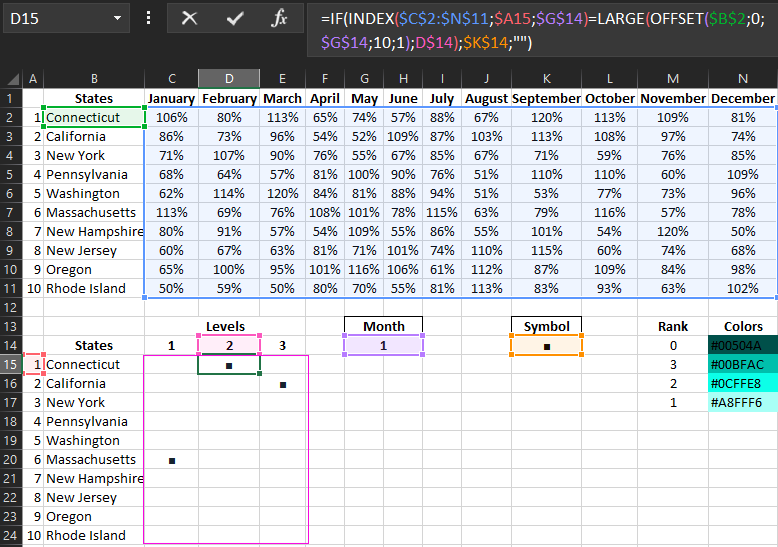Select column K header
Screen dimensions: 778x547
pos(546,79)
